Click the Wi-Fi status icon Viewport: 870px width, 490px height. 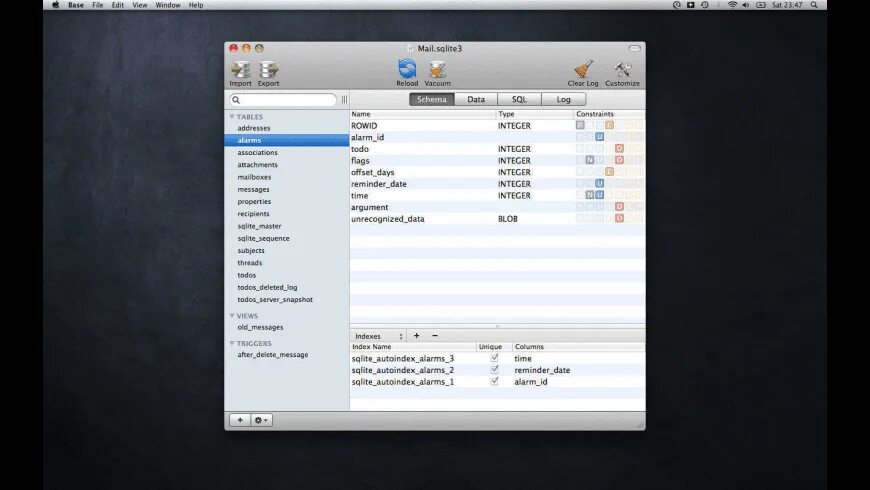(732, 5)
